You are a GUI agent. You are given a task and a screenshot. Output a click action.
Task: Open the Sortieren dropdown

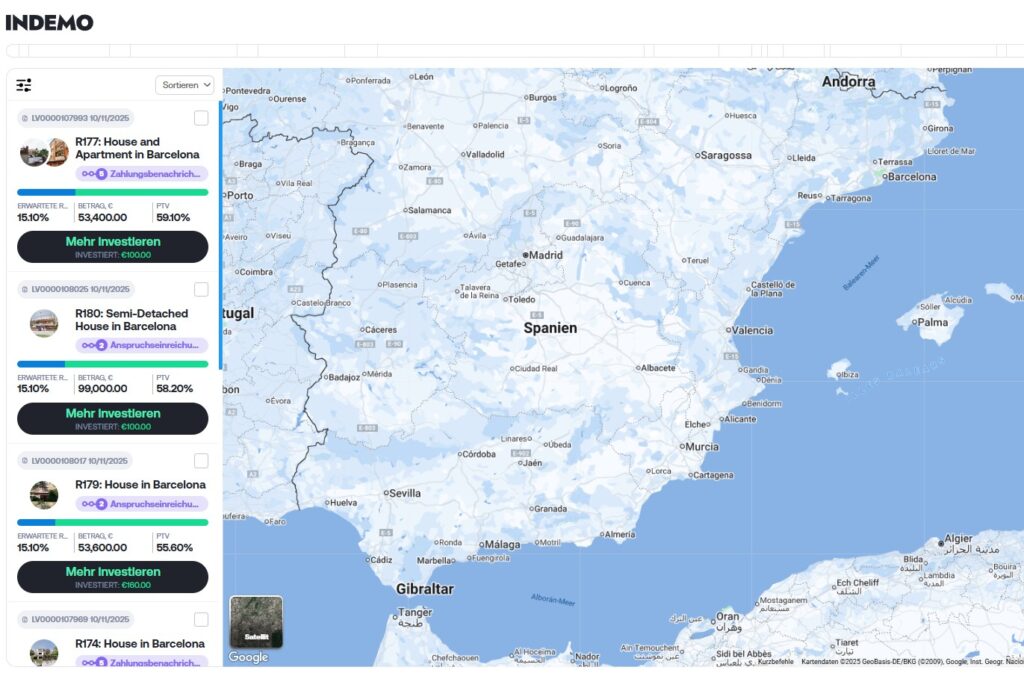pyautogui.click(x=185, y=85)
